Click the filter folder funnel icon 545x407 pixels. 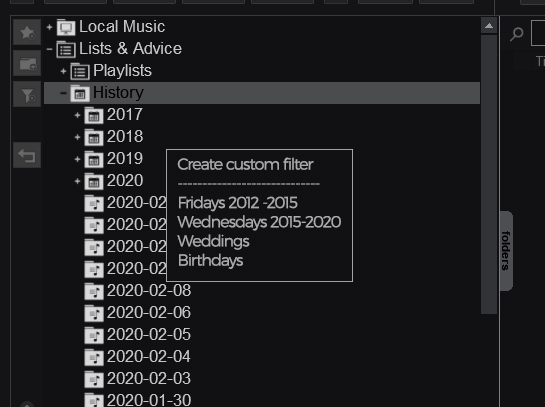(27, 94)
